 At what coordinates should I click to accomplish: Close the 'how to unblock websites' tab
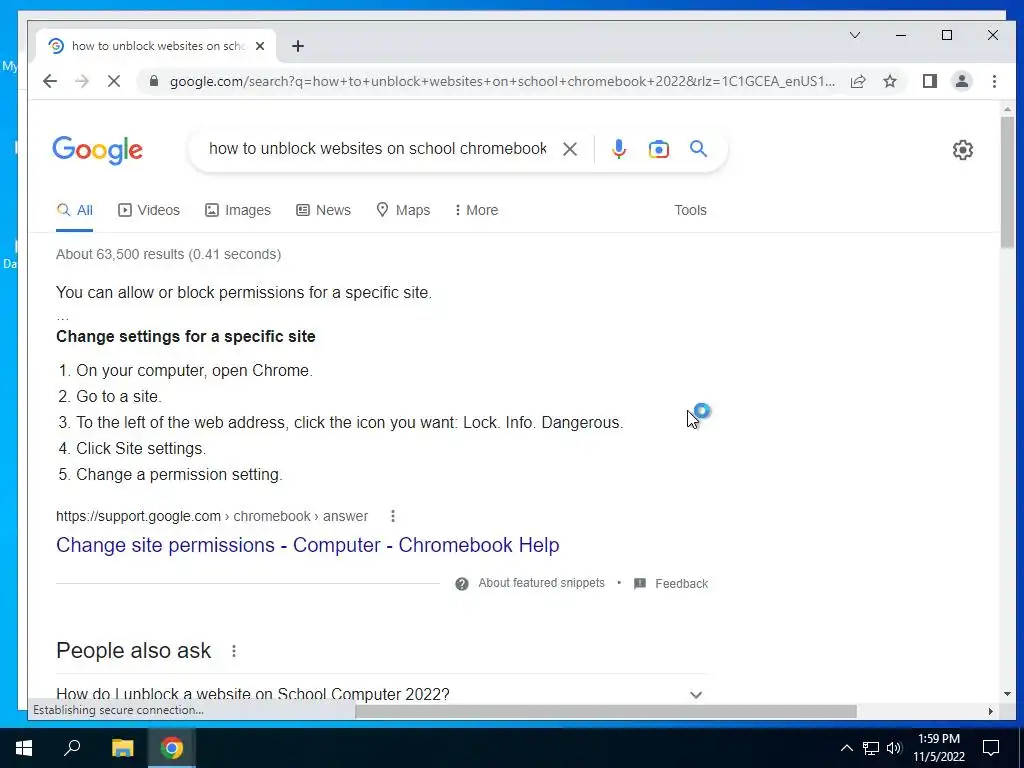click(x=260, y=46)
